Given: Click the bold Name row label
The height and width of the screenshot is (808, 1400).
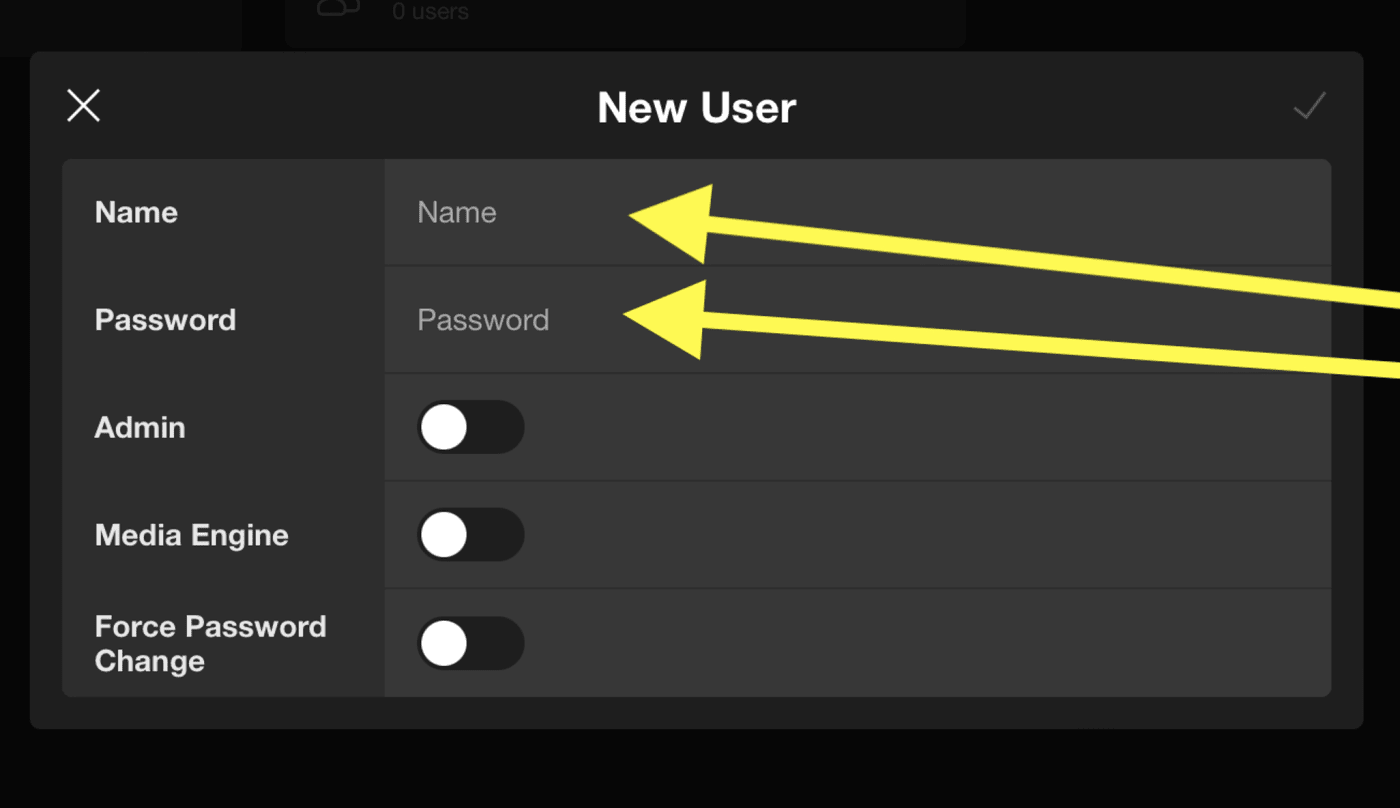Looking at the screenshot, I should pyautogui.click(x=136, y=212).
